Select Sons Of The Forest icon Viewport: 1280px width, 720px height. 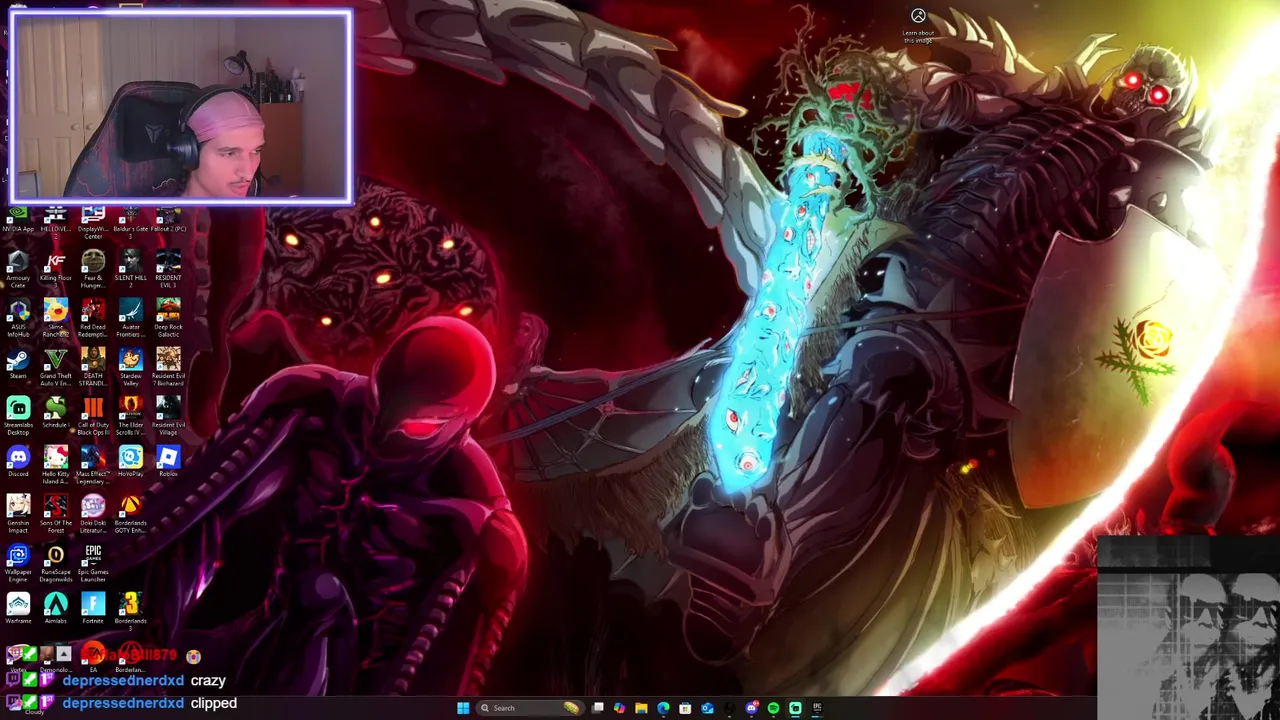pos(56,513)
